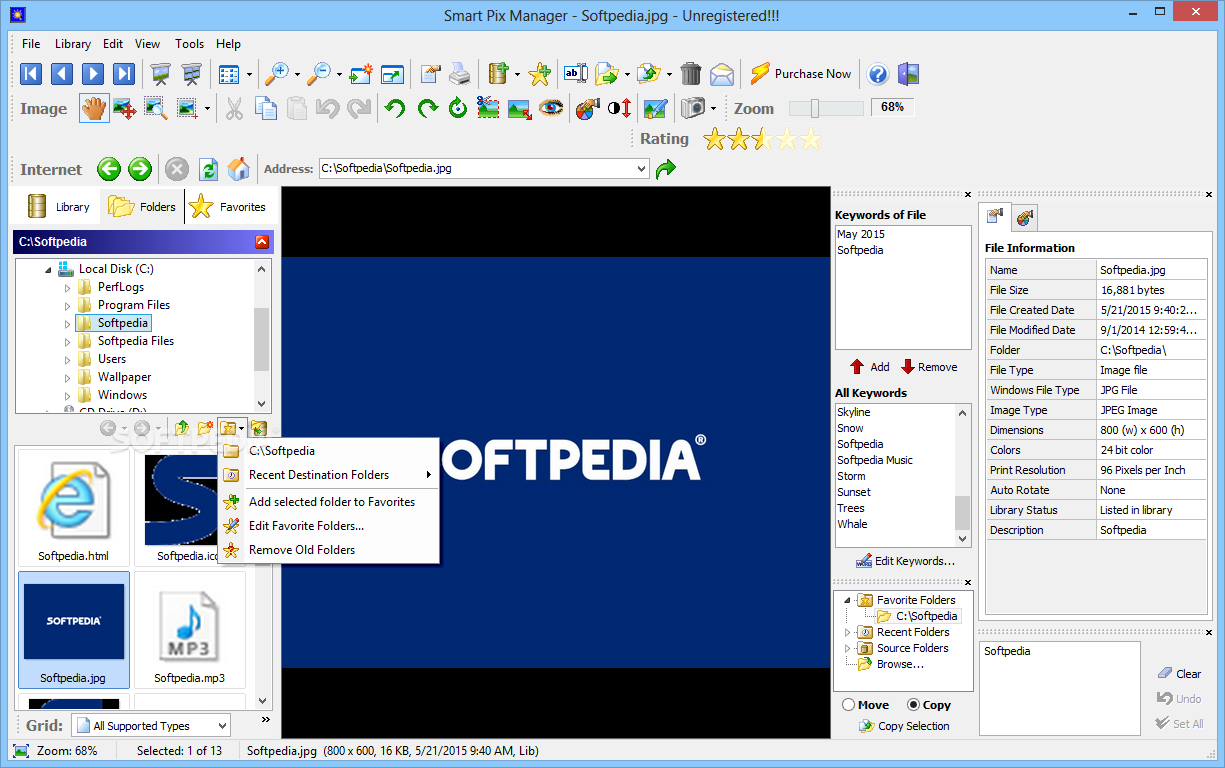
Task: Open the Library menu
Action: pyautogui.click(x=73, y=44)
